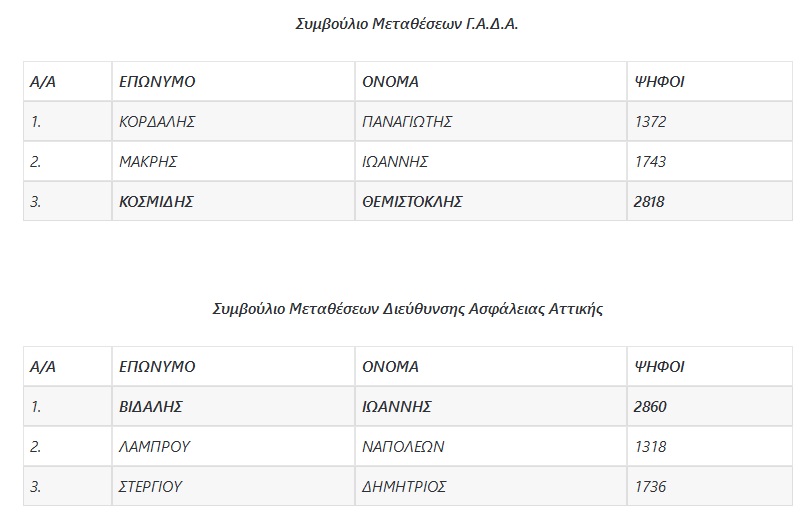Click the first name cell ΘΕΜΙΣΤΟΚΛΗΣ
This screenshot has width=802, height=522.
(412, 202)
